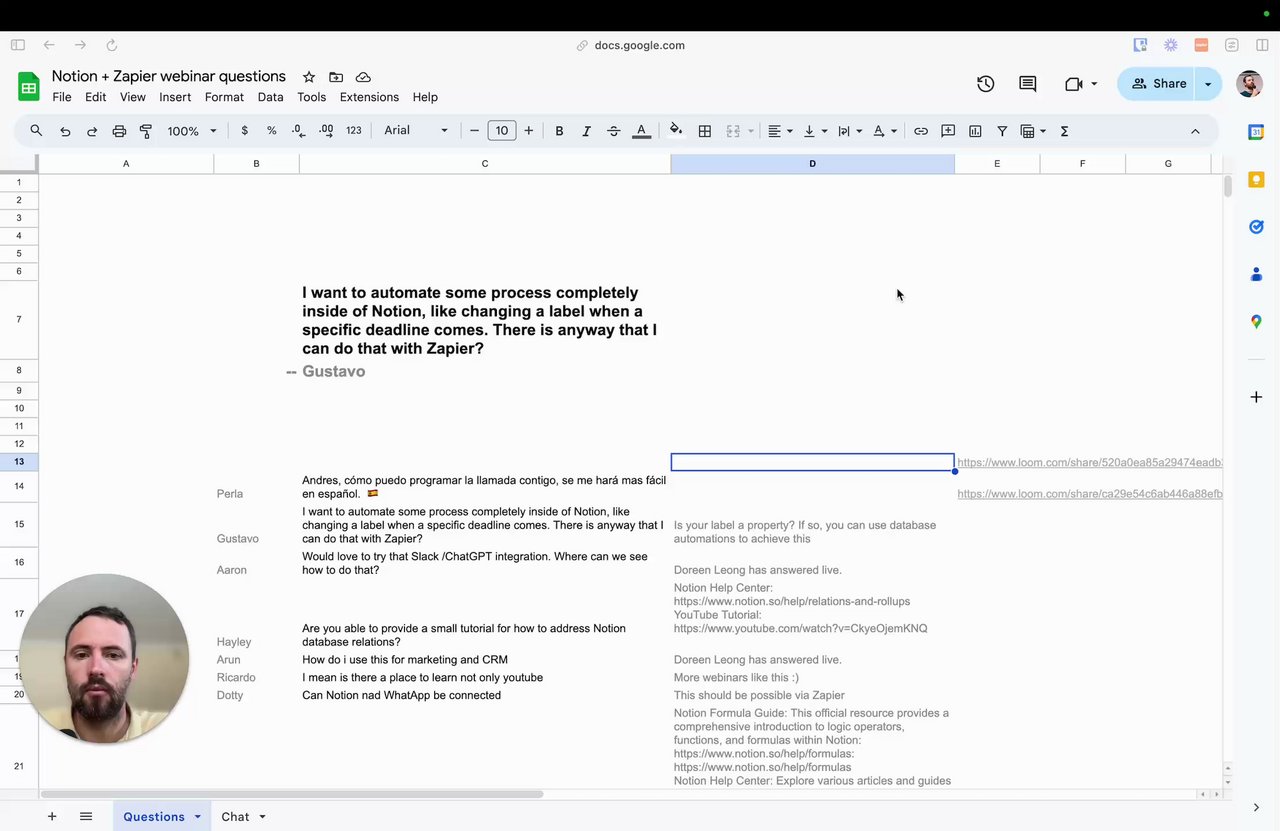The image size is (1280, 831).
Task: Open the borders menu
Action: 705,131
